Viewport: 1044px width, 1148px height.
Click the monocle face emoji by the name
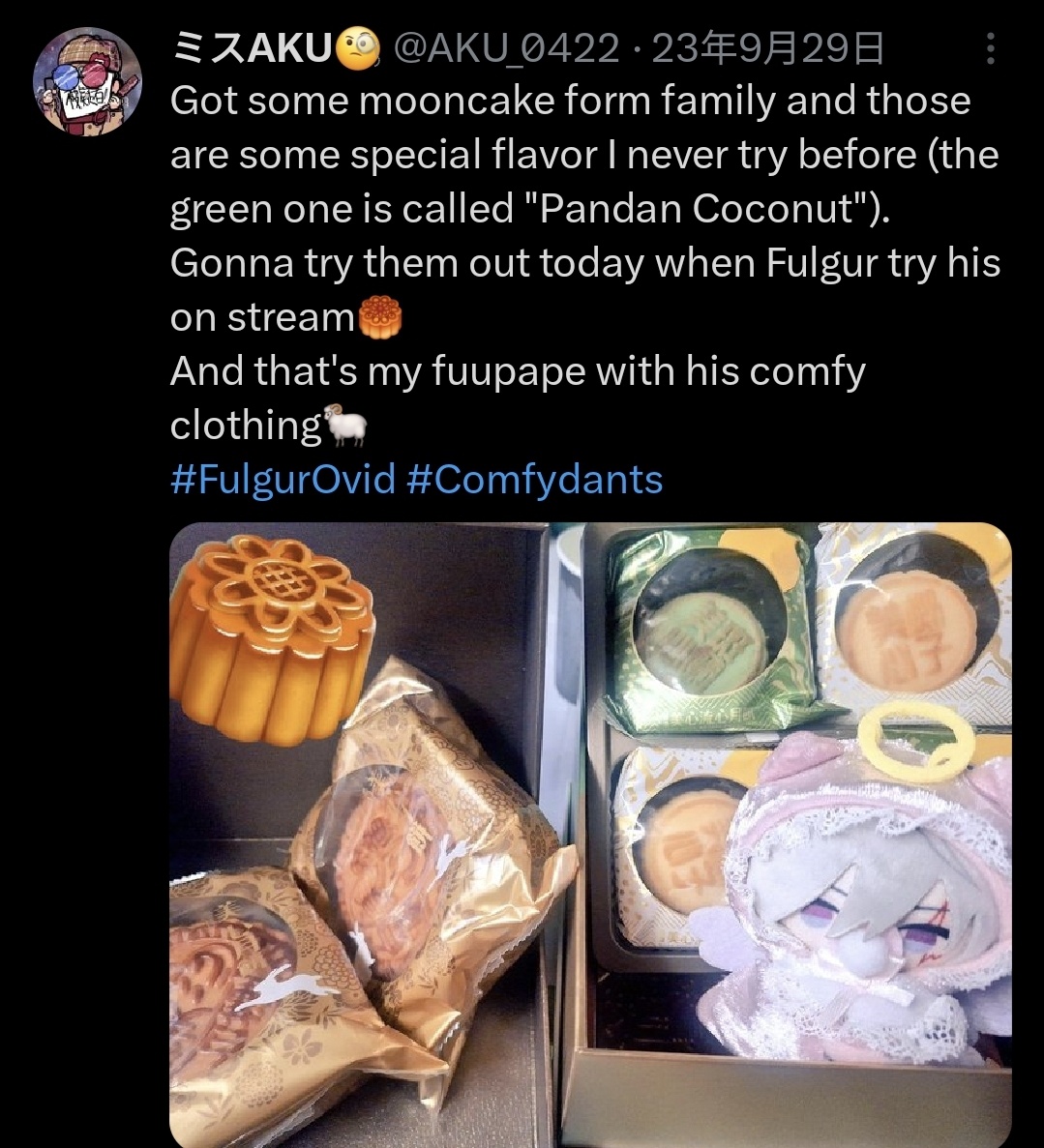click(x=358, y=49)
